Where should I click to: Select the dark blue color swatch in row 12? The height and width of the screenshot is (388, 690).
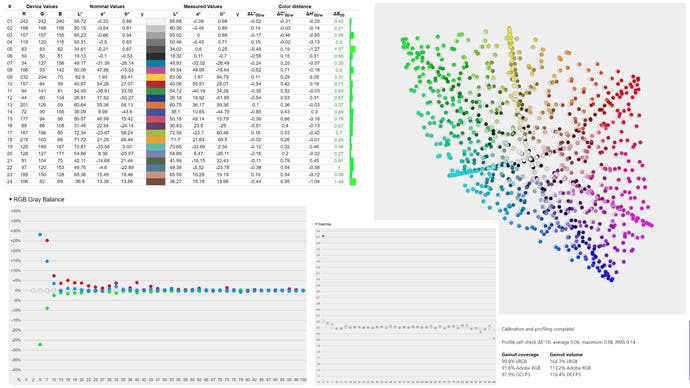pos(155,98)
